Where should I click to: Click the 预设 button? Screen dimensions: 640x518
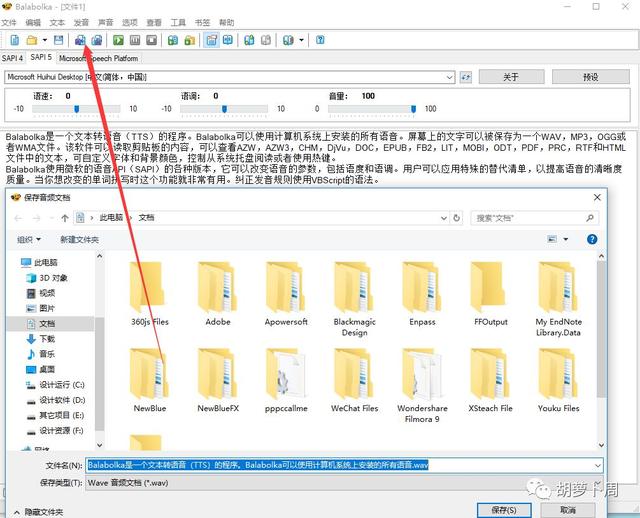[591, 77]
